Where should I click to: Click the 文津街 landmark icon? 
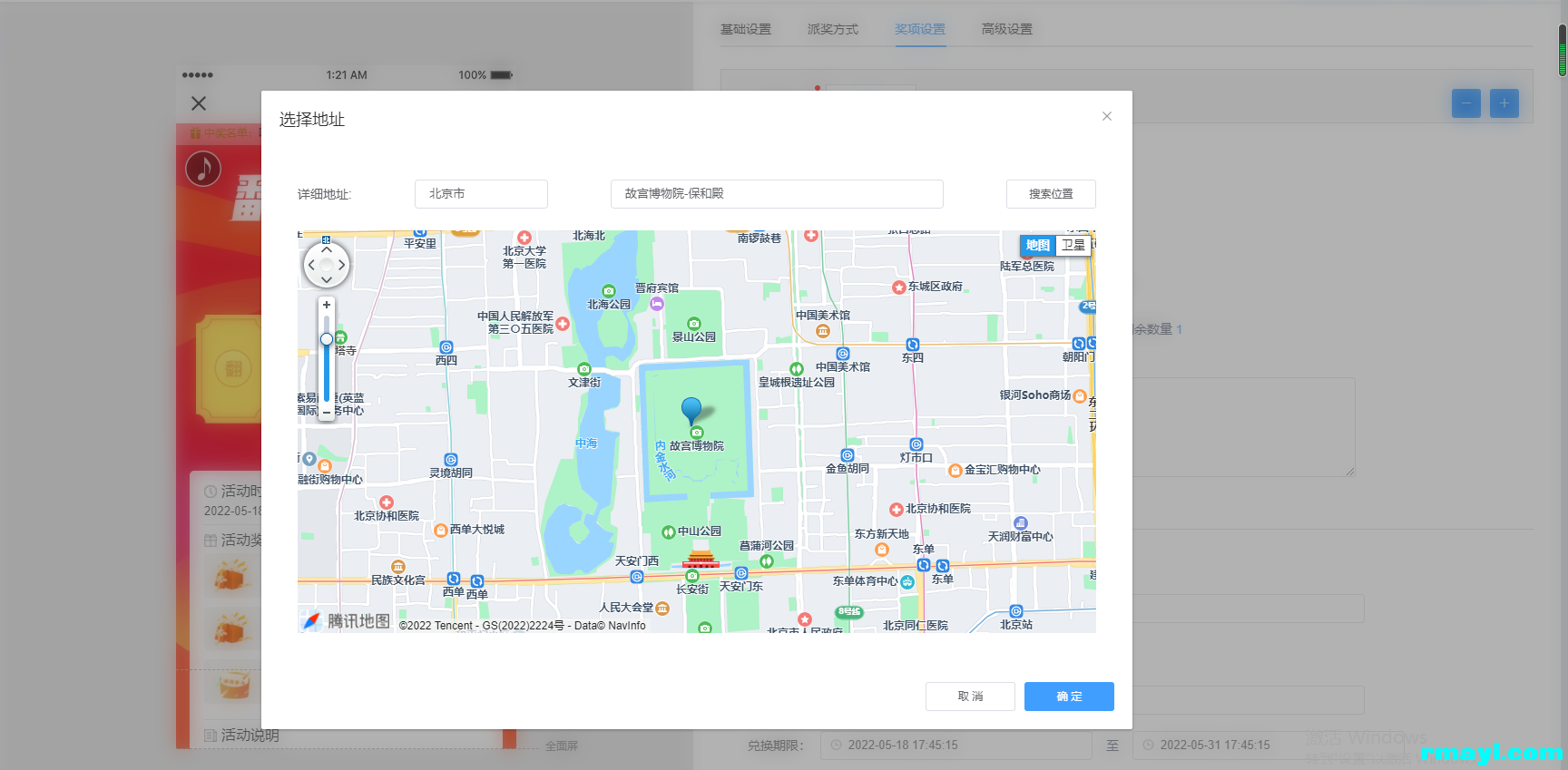click(x=584, y=369)
